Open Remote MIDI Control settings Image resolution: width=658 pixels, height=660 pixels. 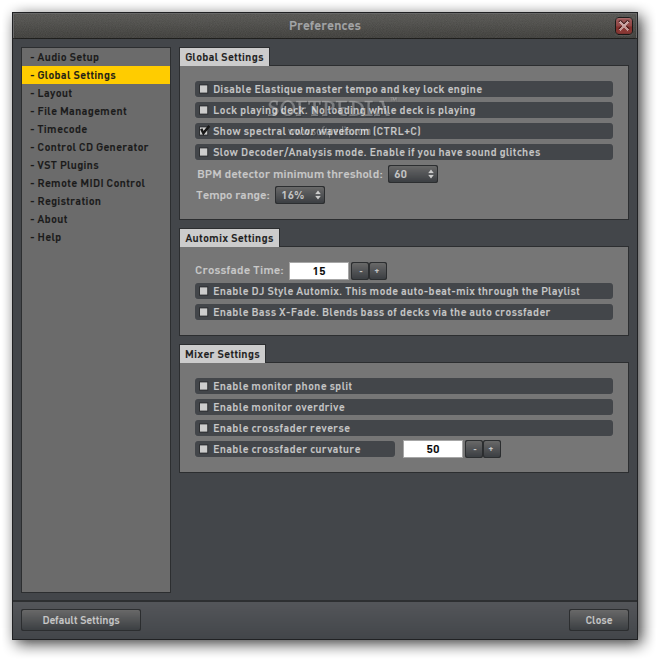point(96,184)
